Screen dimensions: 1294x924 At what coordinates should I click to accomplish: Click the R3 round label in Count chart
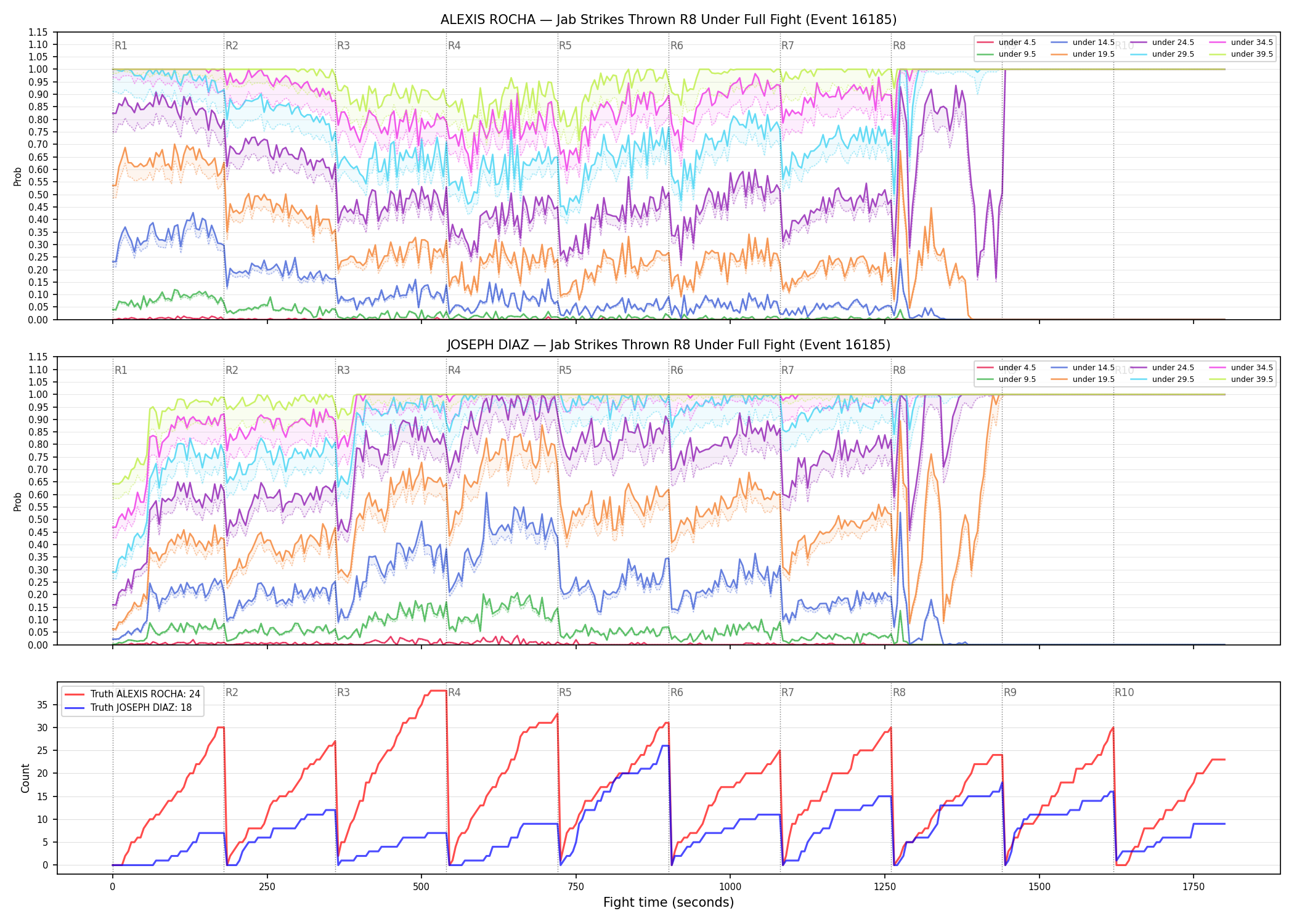tap(343, 692)
